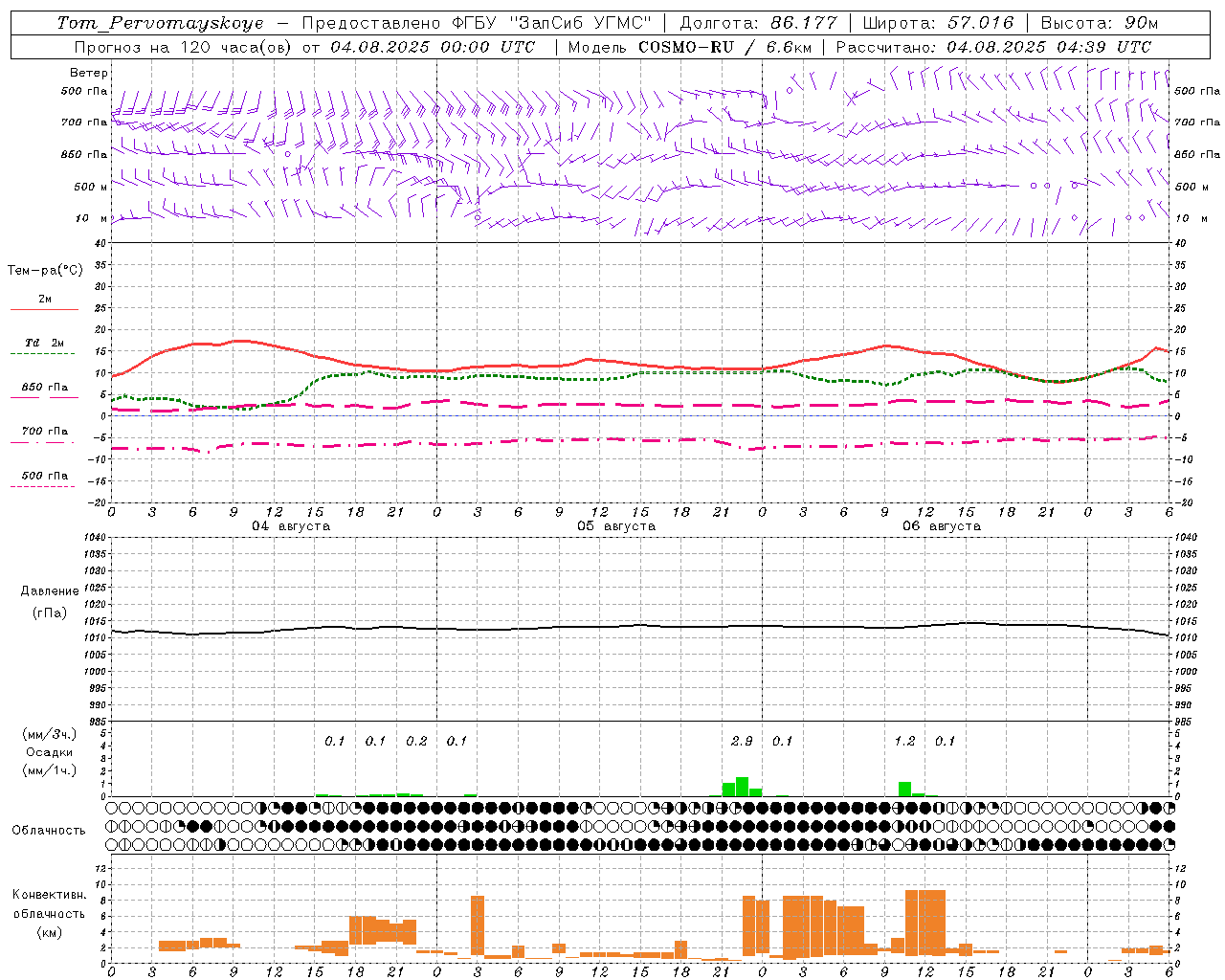Select the data provider text ФГБУ "ЗапСиб УГМС"
The image size is (1225, 980).
coord(550,23)
